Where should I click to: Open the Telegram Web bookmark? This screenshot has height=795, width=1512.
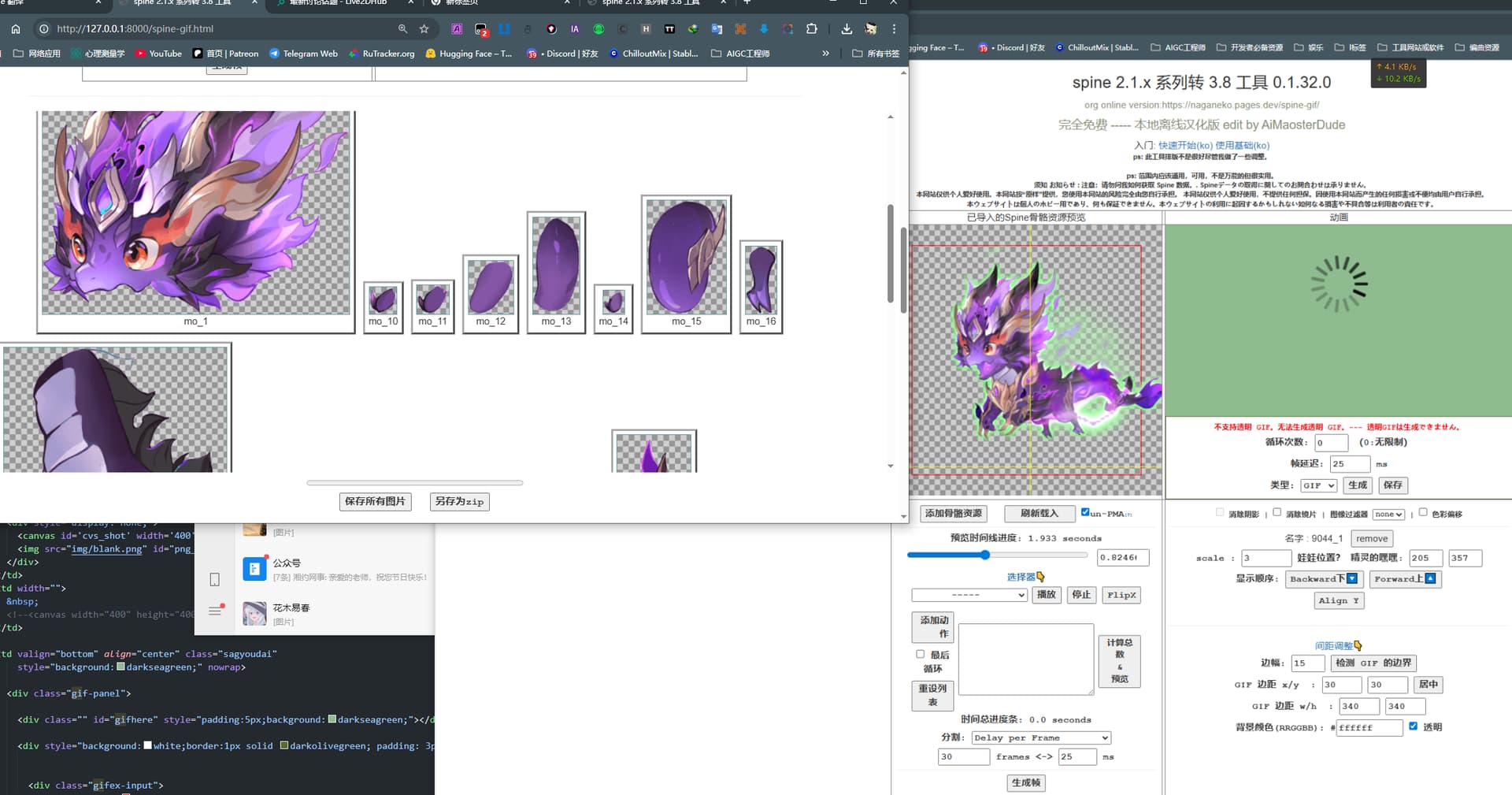coord(303,54)
